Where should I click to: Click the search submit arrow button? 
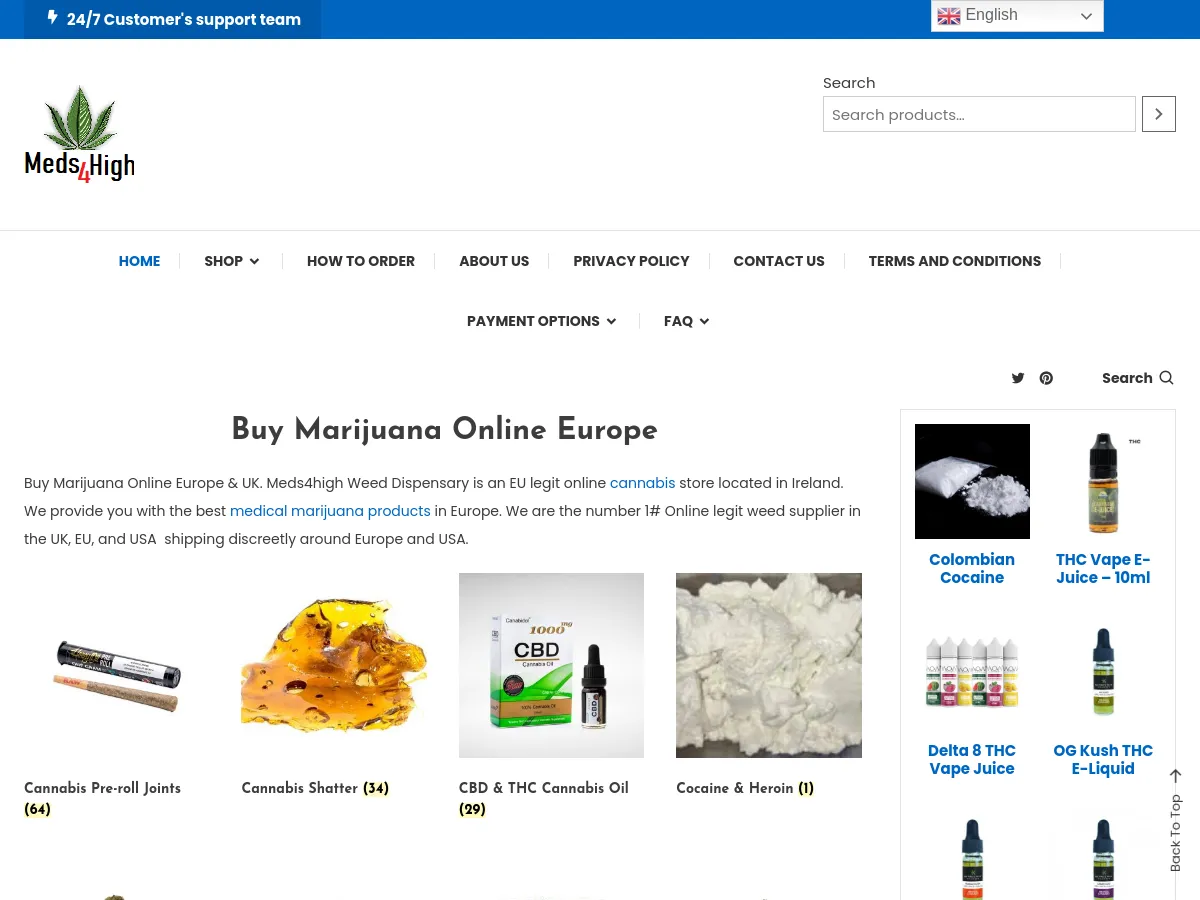click(x=1158, y=113)
